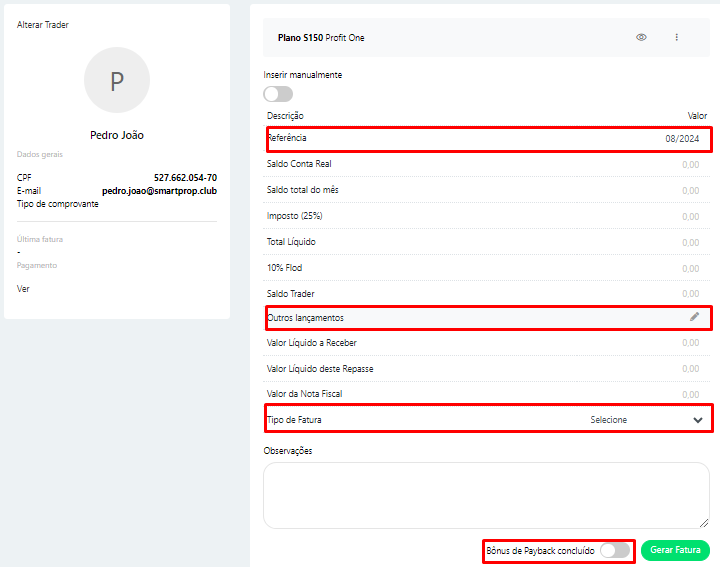Toggle Bônus de Payback concluído switch
The height and width of the screenshot is (567, 720).
point(615,550)
